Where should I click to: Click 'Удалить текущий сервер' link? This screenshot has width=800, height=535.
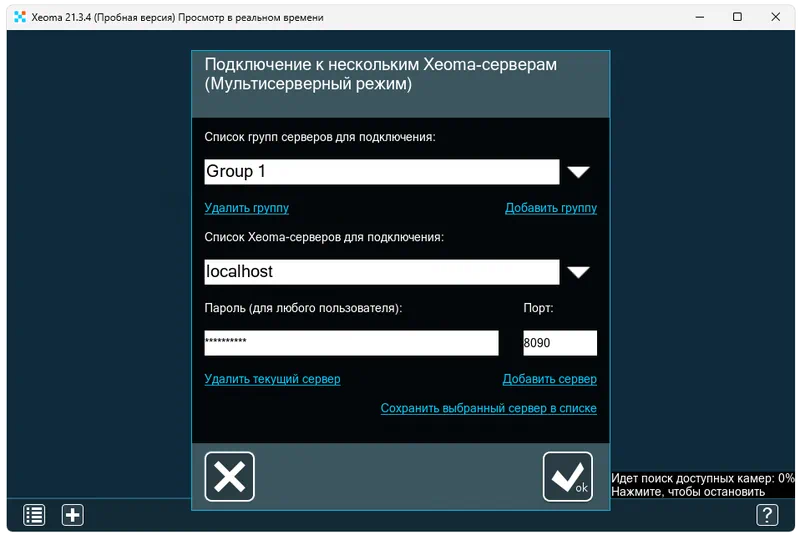(x=272, y=379)
